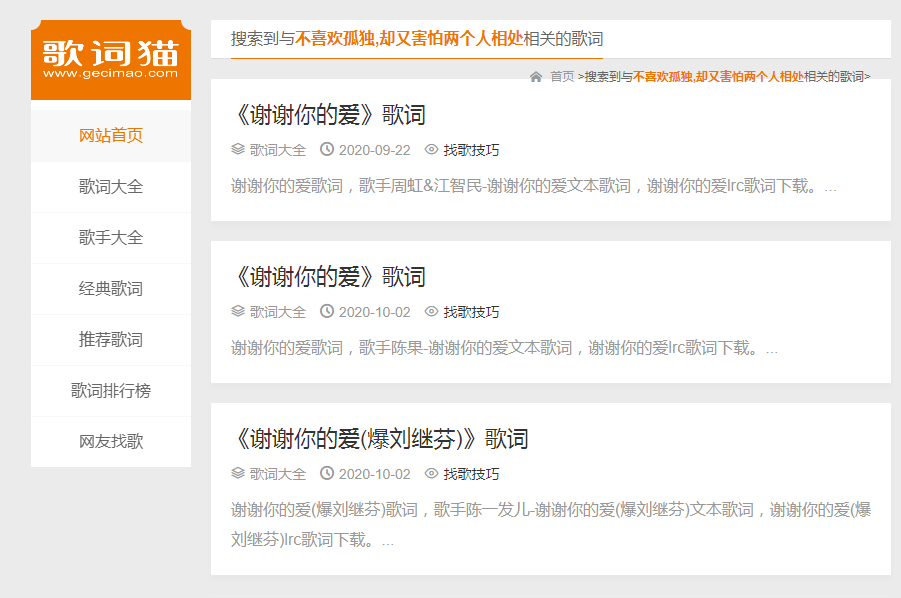Viewport: 901px width, 598px height.
Task: Click the 首页 breadcrumb link
Action: tap(562, 77)
